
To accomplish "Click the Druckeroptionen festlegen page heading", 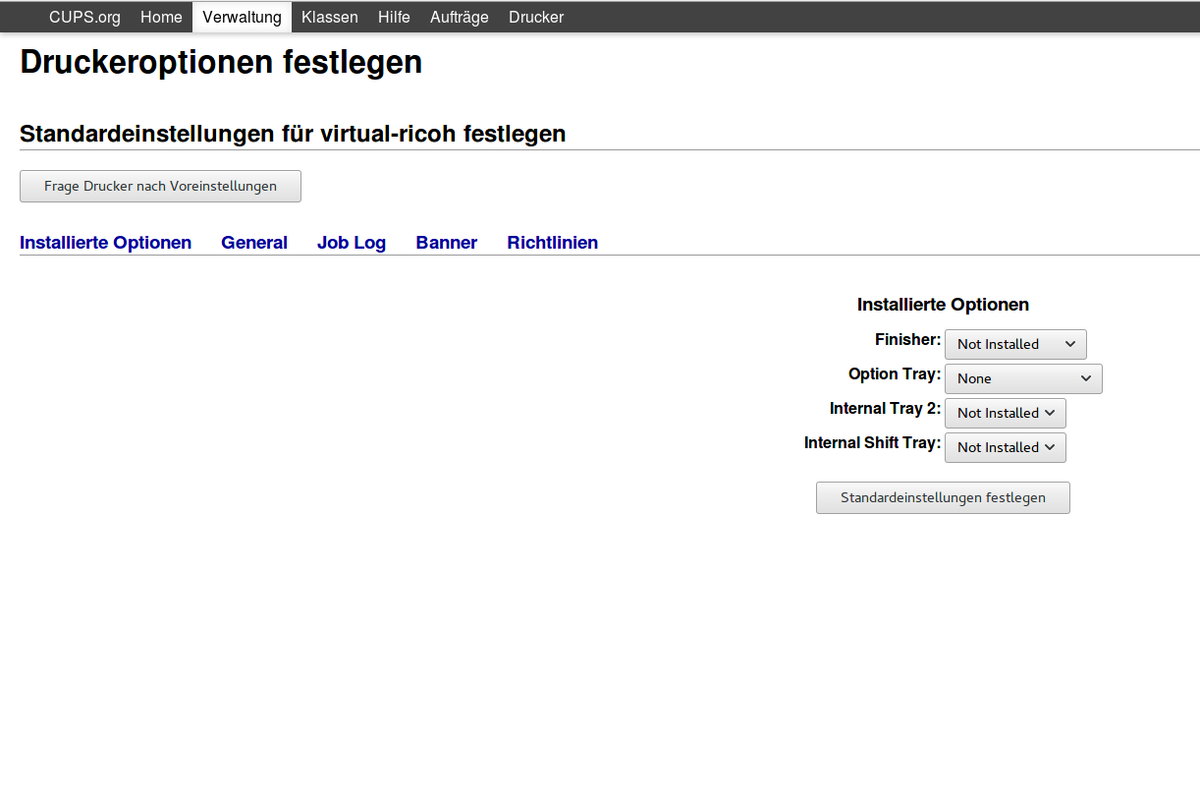I will pos(221,62).
